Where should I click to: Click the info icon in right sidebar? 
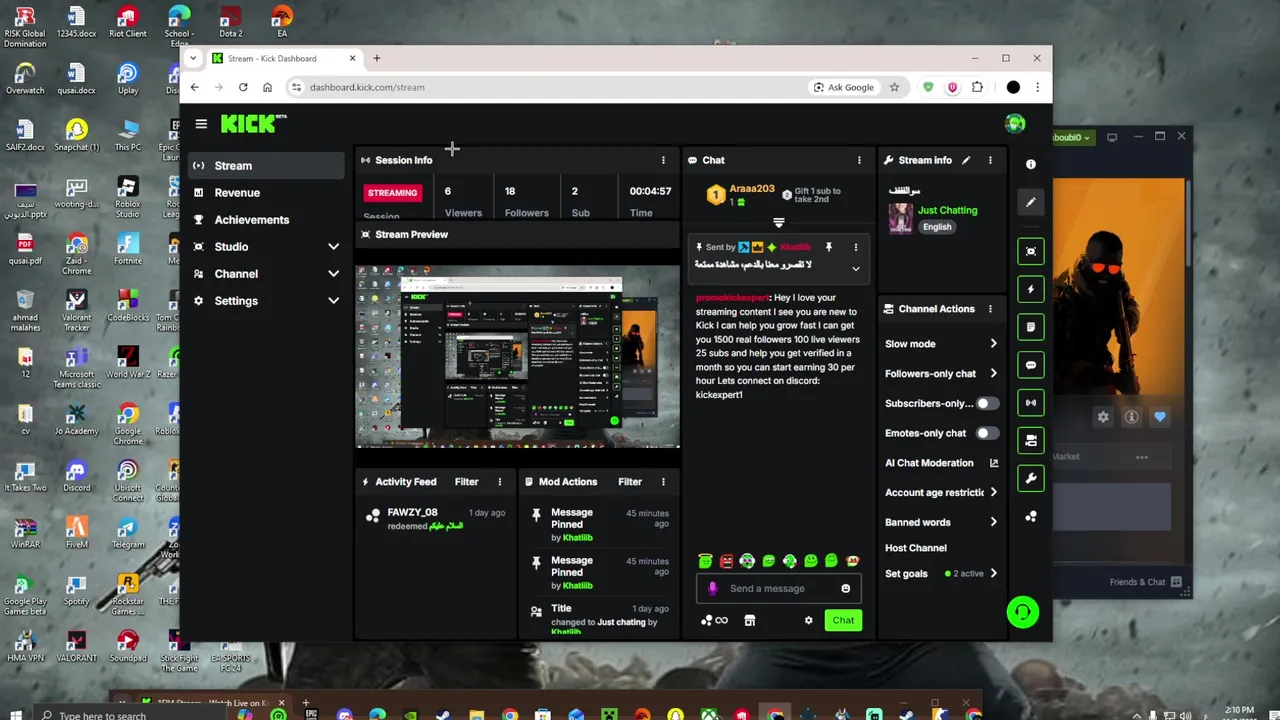click(x=1031, y=164)
